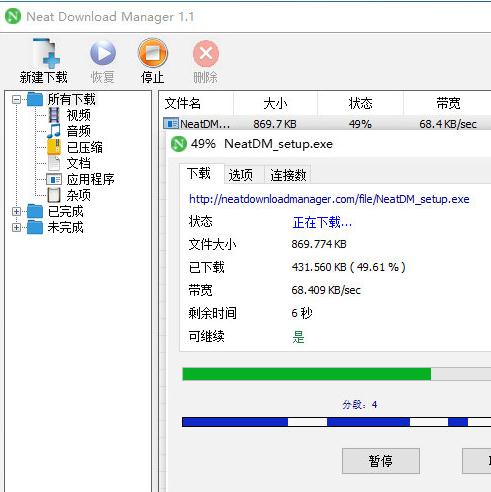Screen dimensions: 491x492
Task: Click the 正在下载... status text
Action: click(322, 222)
